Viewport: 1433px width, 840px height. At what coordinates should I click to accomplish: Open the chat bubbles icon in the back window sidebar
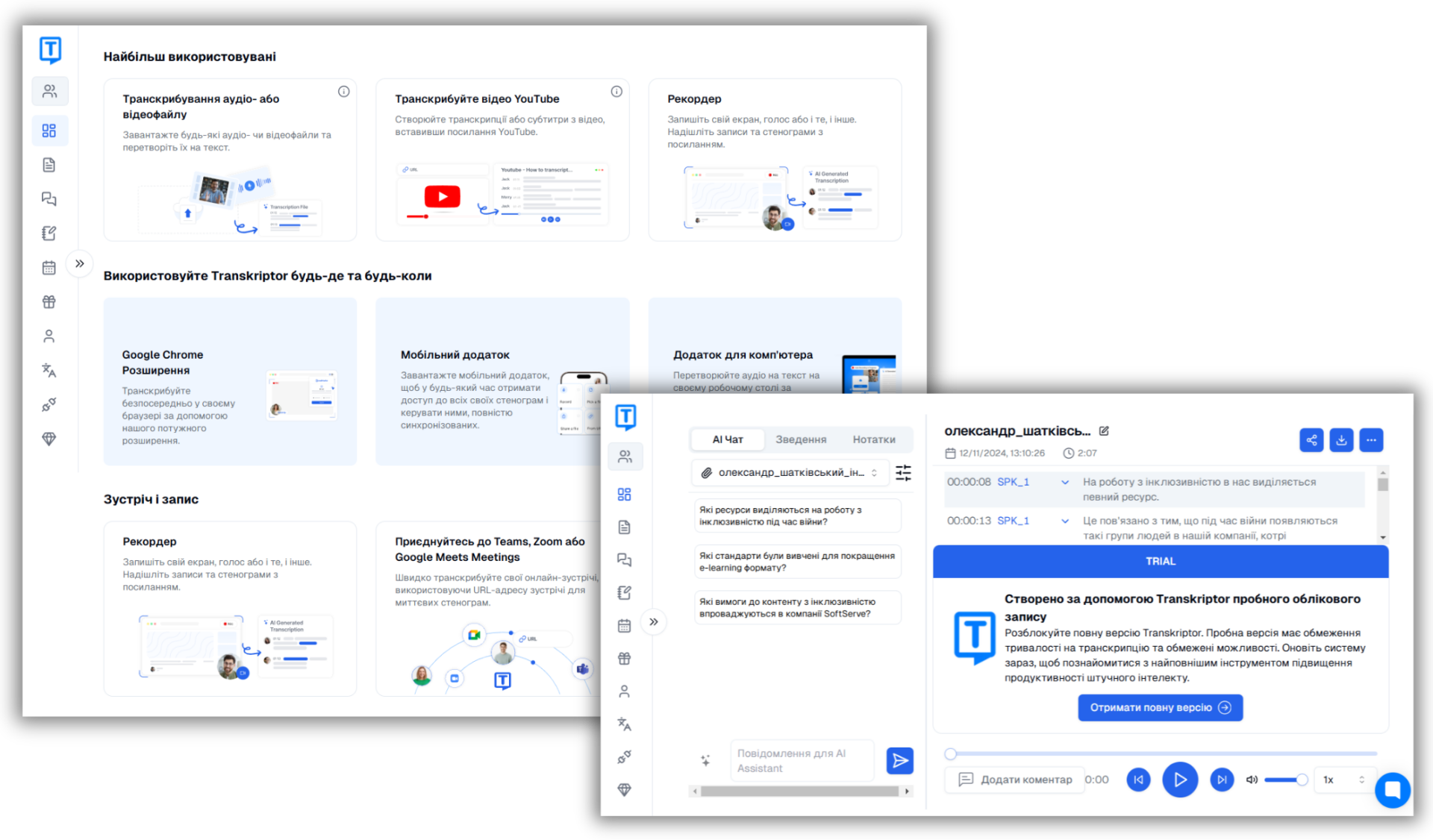click(x=49, y=199)
